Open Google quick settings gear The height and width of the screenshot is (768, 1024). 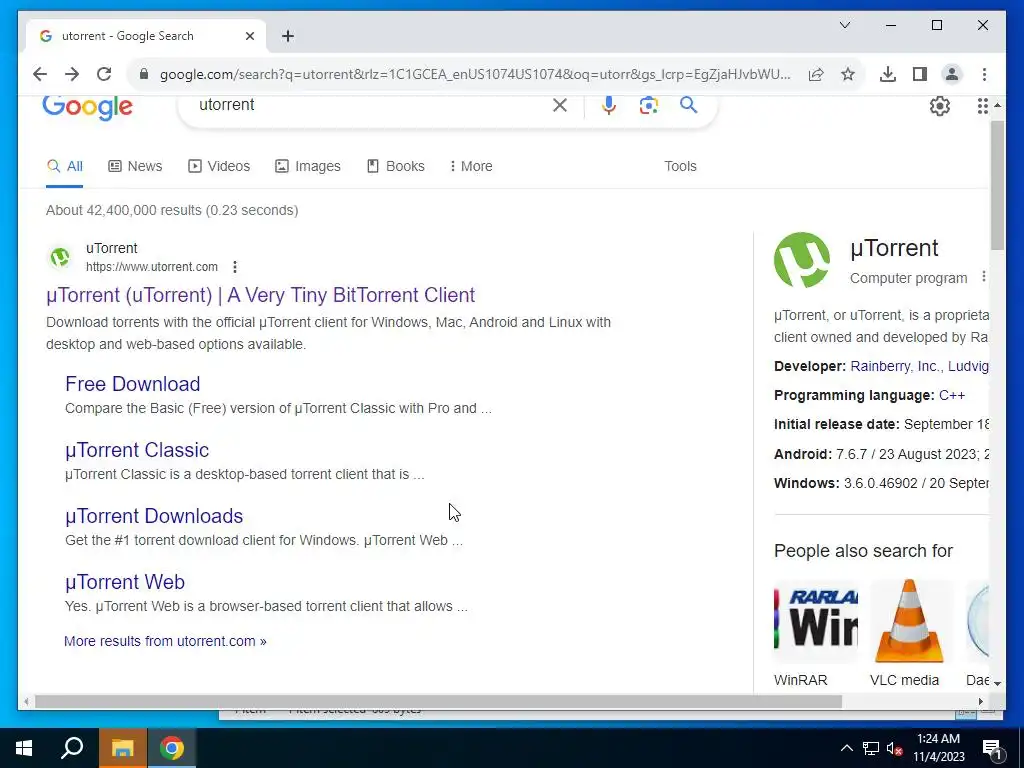point(940,106)
